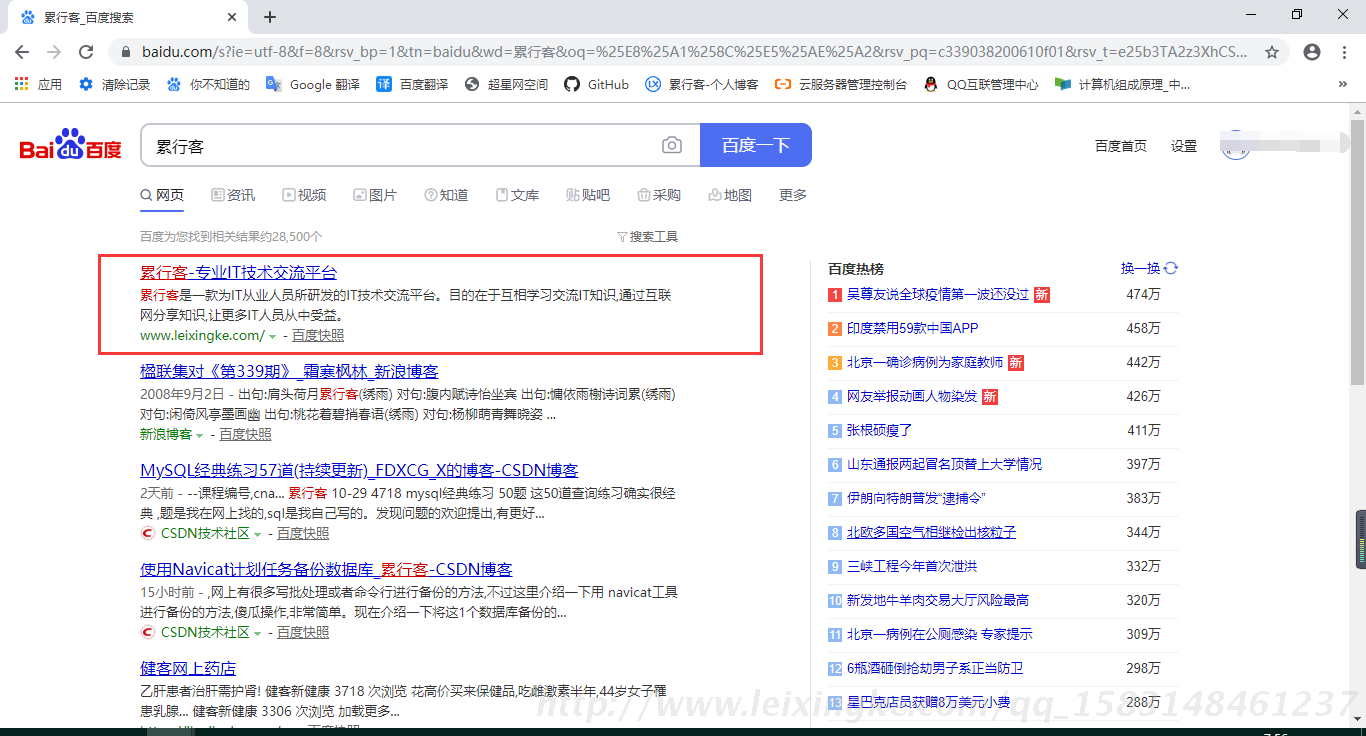
Task: Switch to the 地图 tab
Action: tap(730, 195)
